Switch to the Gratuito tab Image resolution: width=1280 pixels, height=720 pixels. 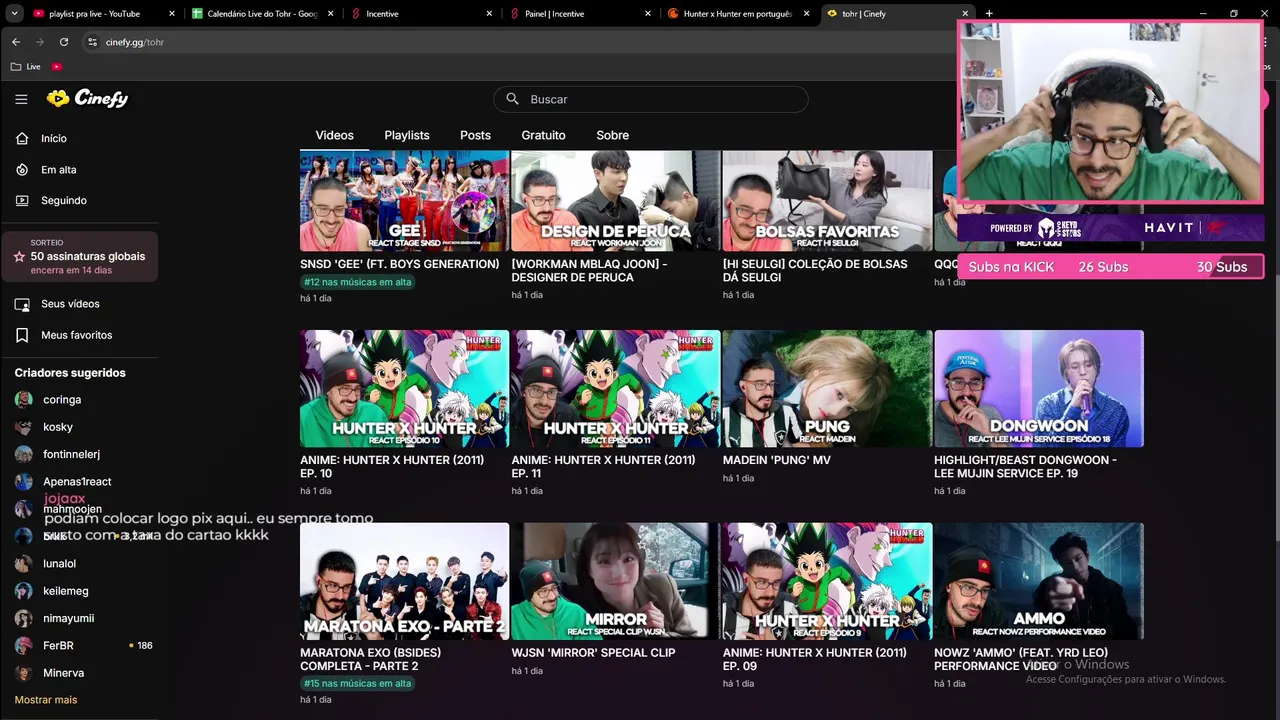click(543, 135)
